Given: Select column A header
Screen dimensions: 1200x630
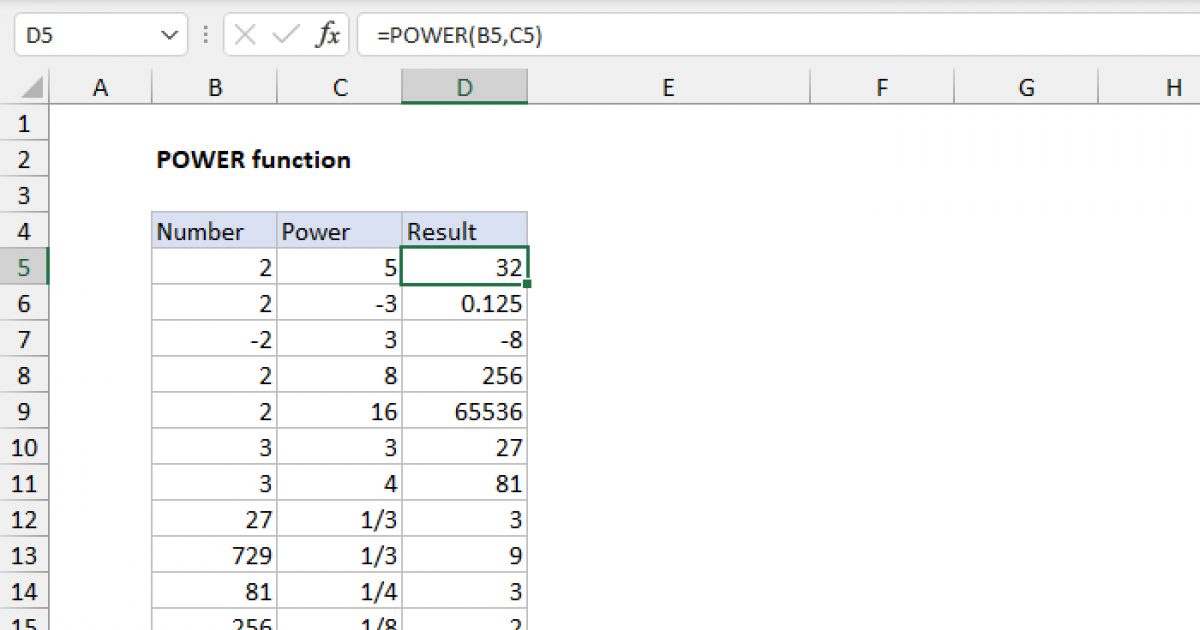Looking at the screenshot, I should [100, 87].
